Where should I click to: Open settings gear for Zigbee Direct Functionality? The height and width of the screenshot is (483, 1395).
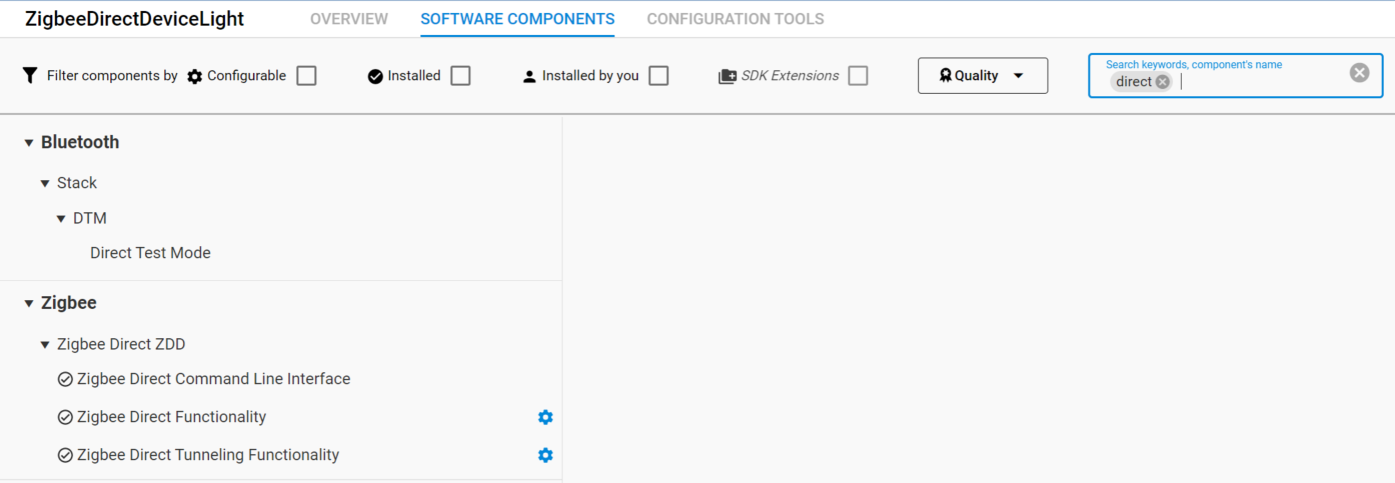pos(545,417)
